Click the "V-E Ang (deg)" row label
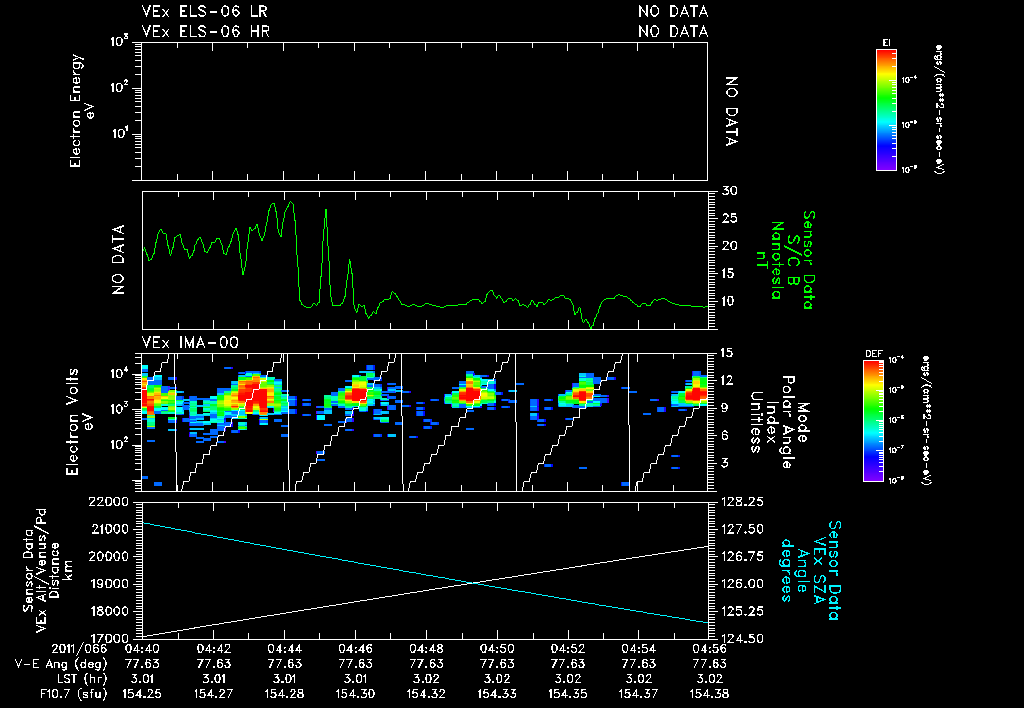The image size is (1024, 708). click(x=61, y=664)
